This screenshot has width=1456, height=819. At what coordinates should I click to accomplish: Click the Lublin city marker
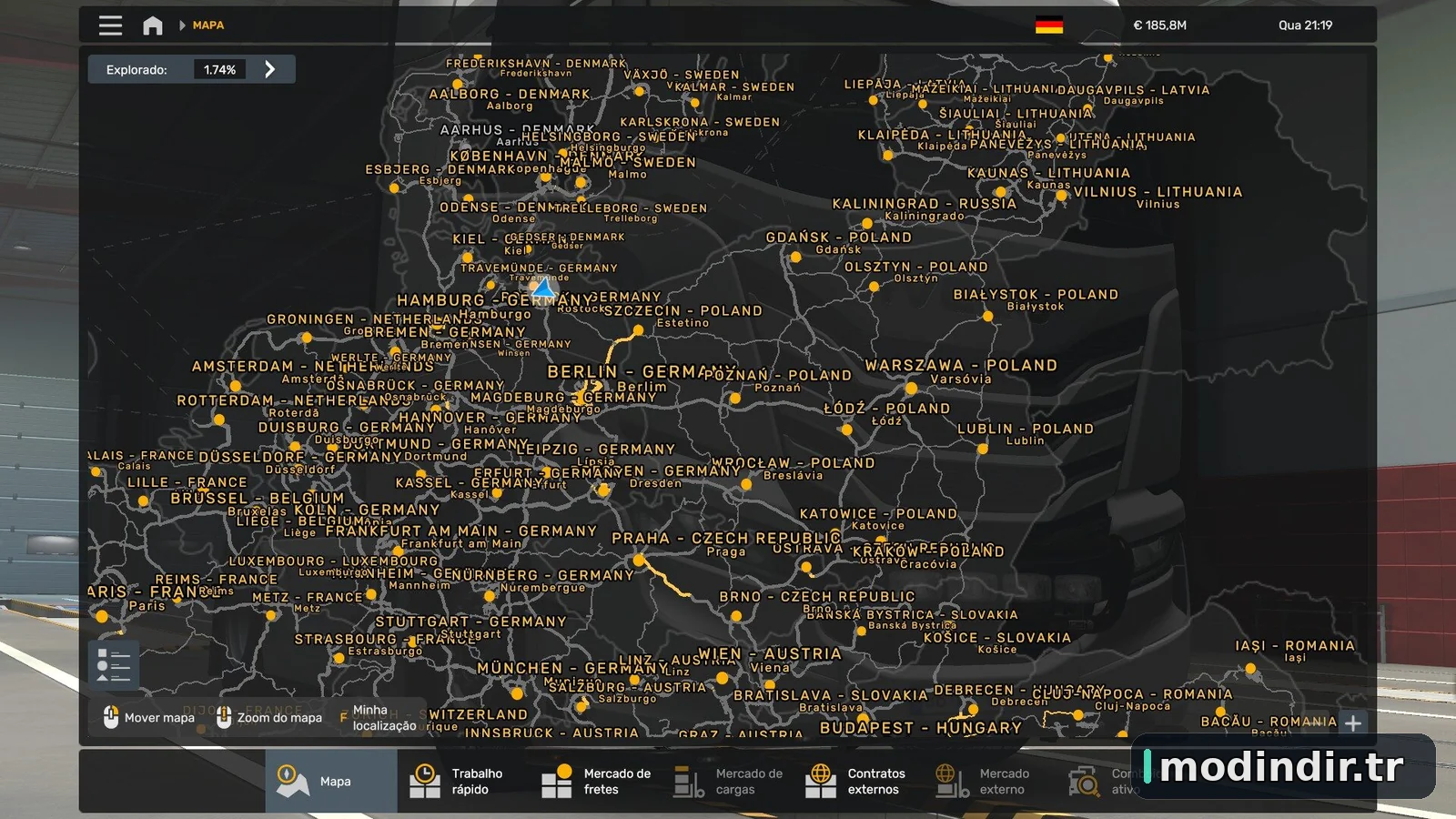coord(982,449)
